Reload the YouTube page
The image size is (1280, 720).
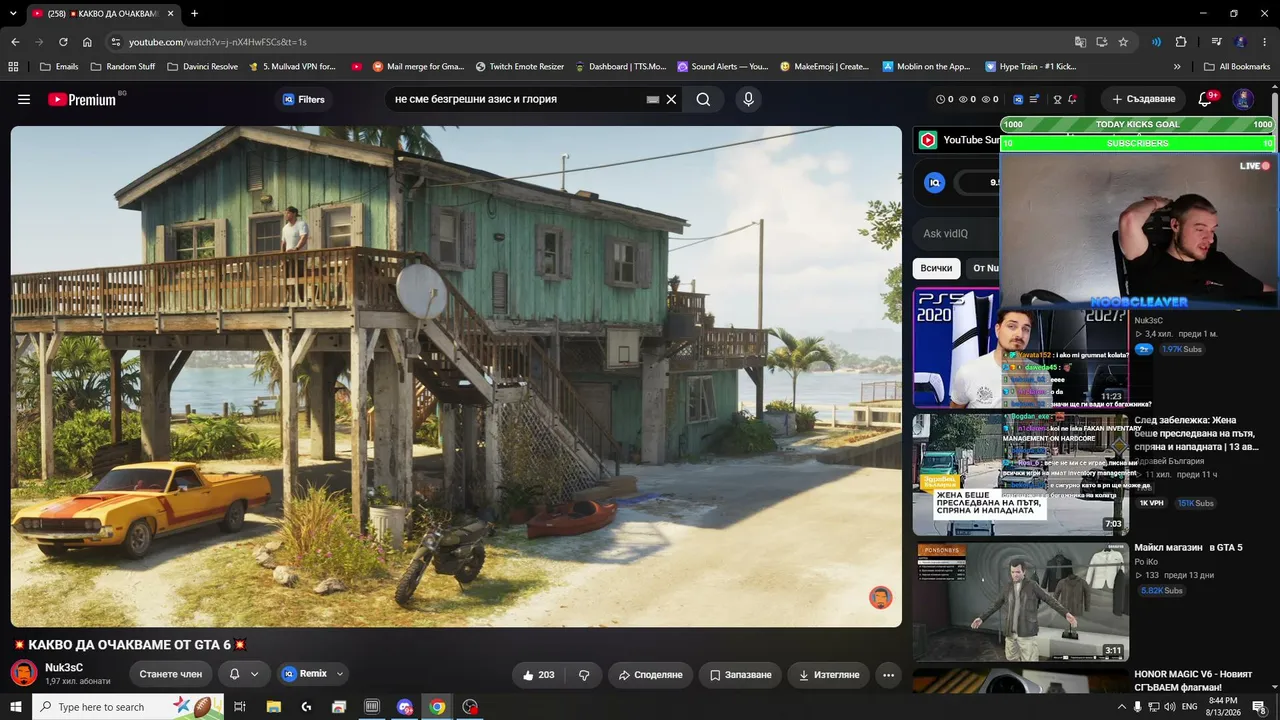coord(63,42)
